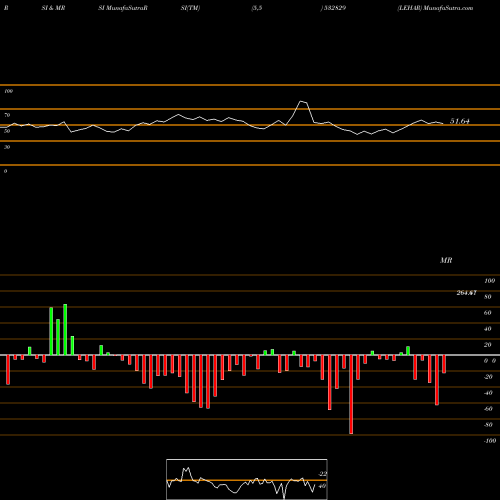Click the 60 label on MR axis

click(488, 313)
